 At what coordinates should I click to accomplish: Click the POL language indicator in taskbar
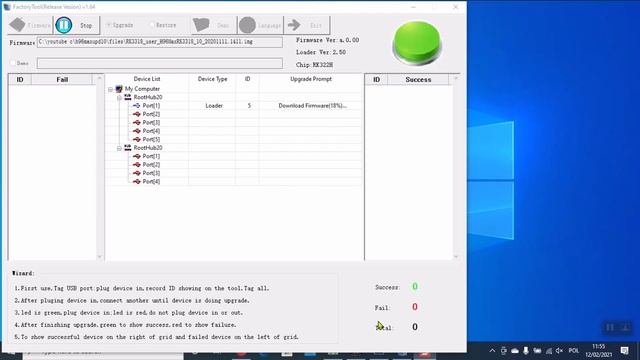point(573,351)
